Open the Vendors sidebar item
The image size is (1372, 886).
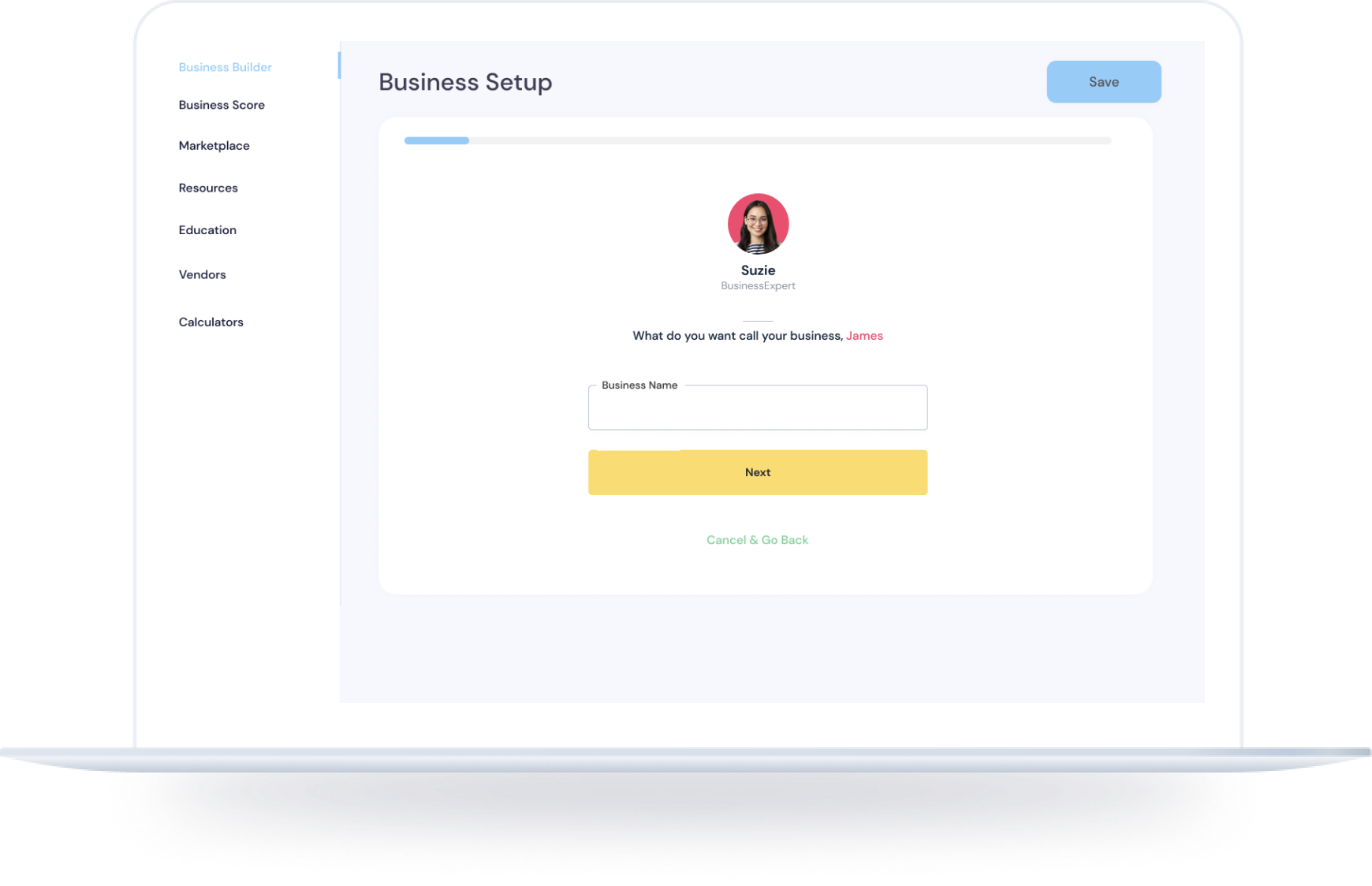pyautogui.click(x=202, y=275)
